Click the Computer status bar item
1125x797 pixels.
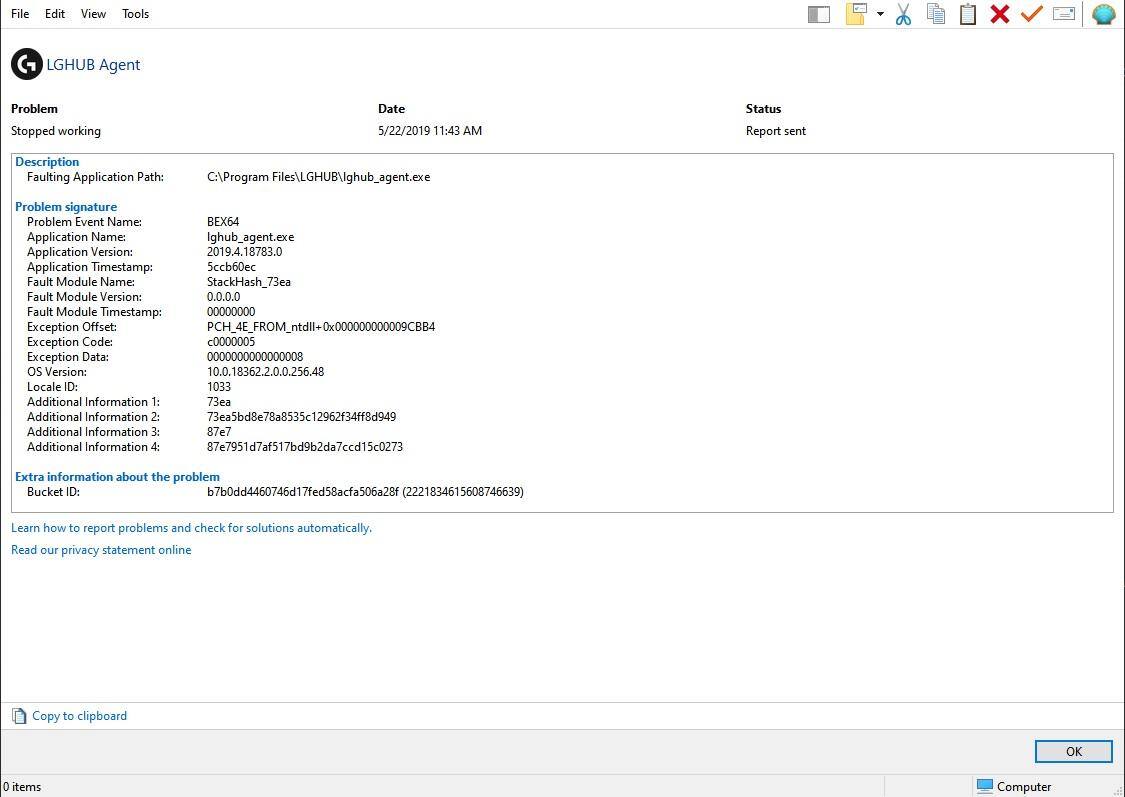click(x=1014, y=787)
